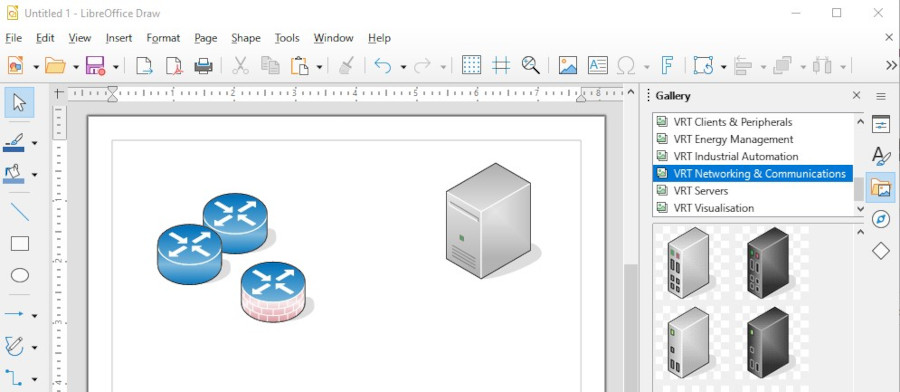Open the New document dropdown arrow
Viewport: 900px width, 392px height.
tap(36, 67)
